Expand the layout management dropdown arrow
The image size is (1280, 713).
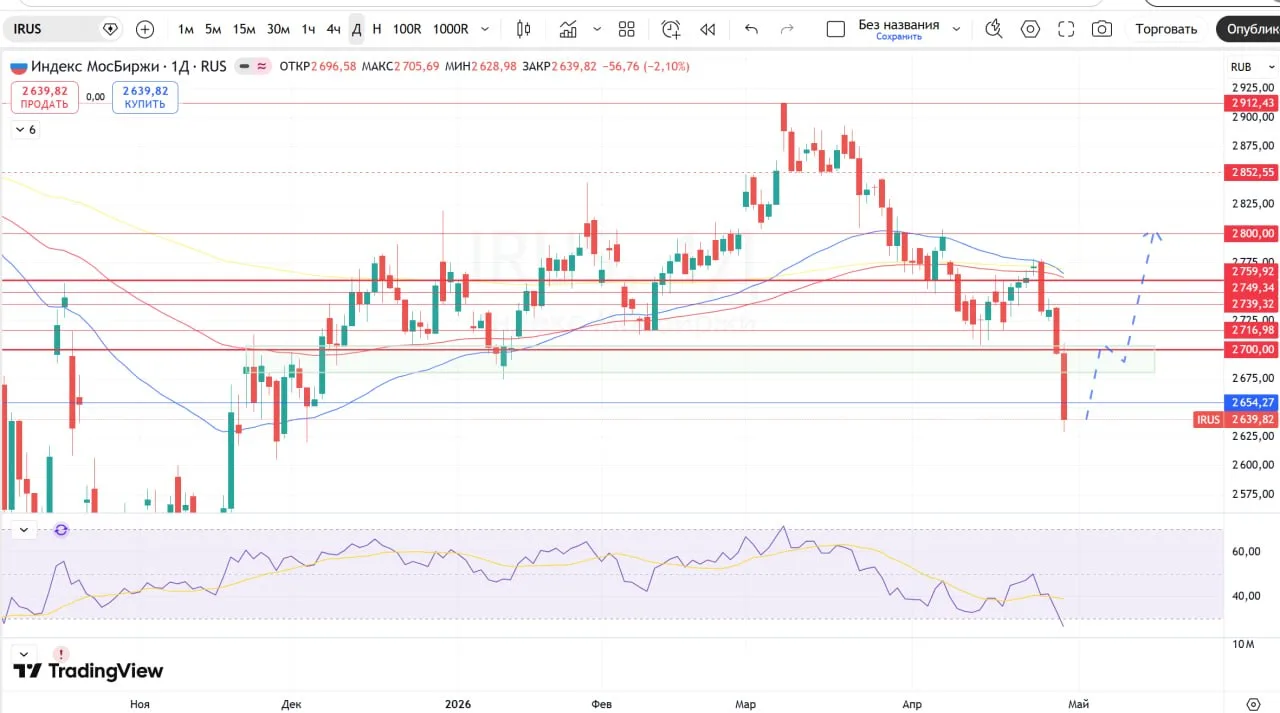coord(956,29)
